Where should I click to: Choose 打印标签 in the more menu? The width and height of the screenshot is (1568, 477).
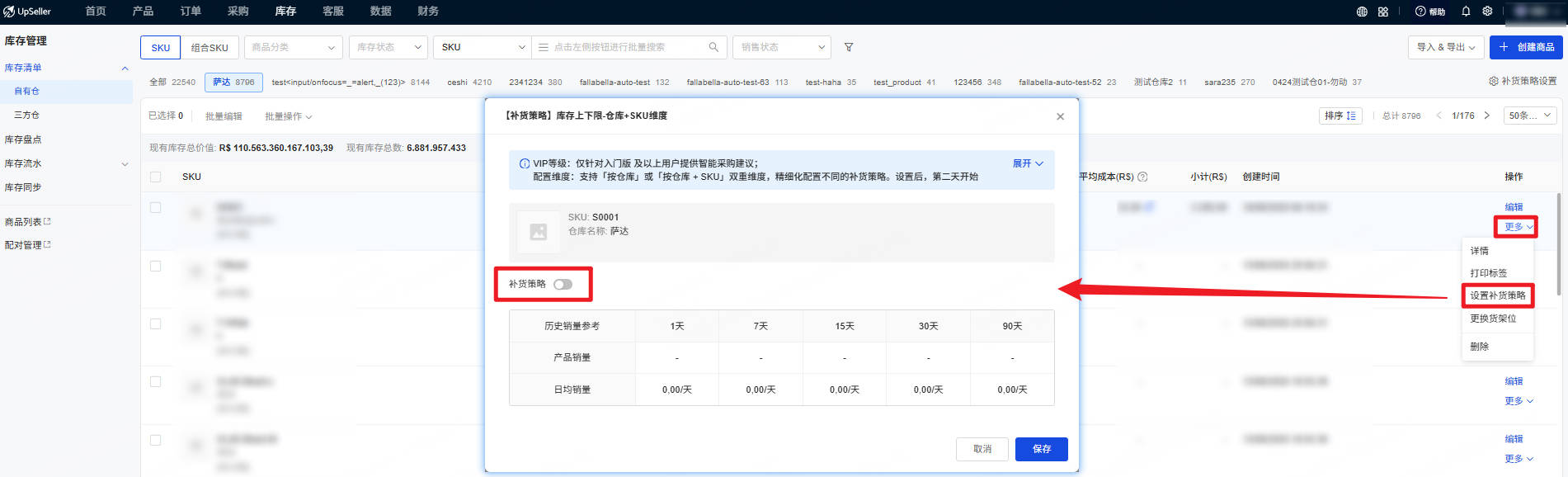click(x=1488, y=273)
